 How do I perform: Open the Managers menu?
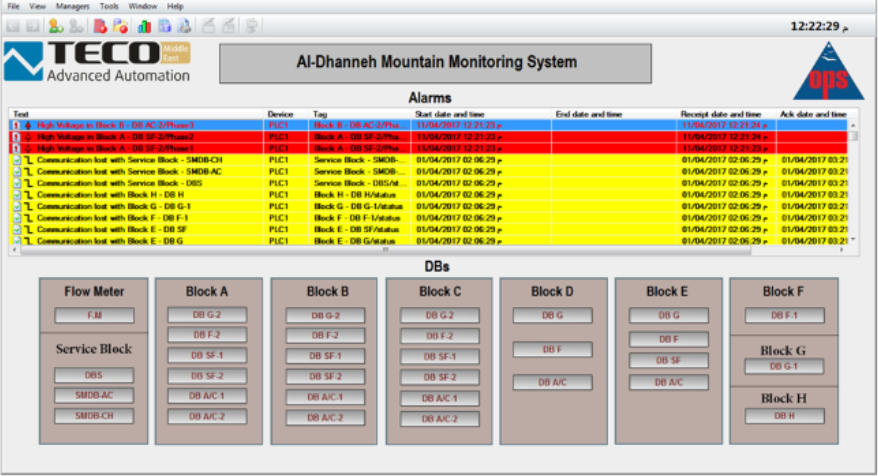point(72,6)
